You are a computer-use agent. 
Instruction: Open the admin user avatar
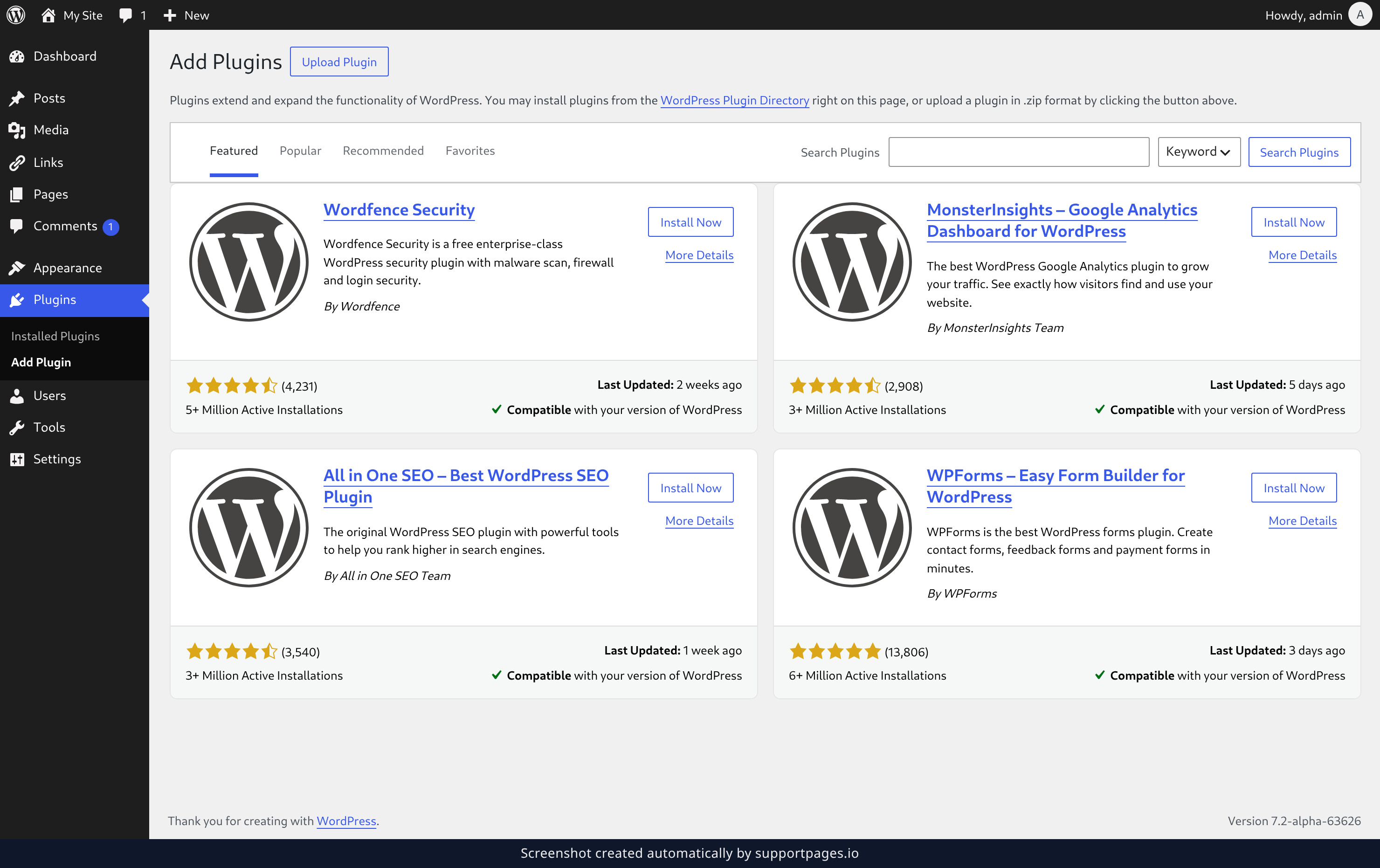pos(1360,15)
